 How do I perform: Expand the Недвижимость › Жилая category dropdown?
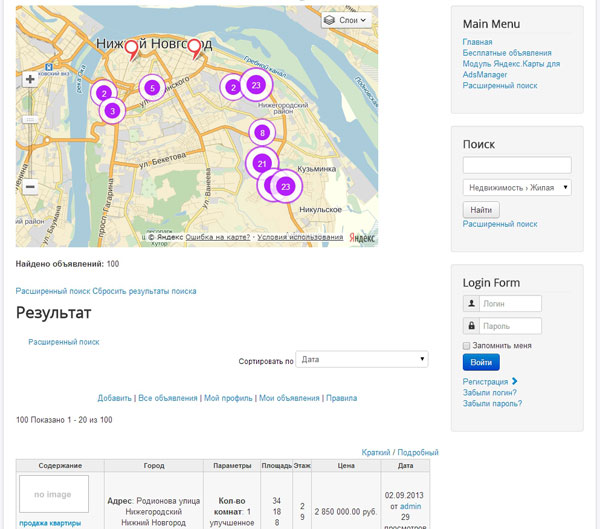(x=516, y=187)
